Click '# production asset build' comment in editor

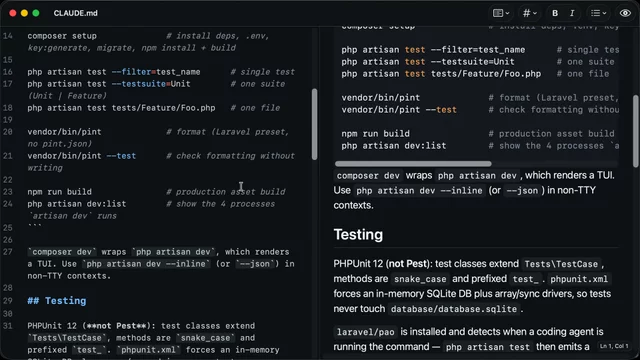click(226, 192)
